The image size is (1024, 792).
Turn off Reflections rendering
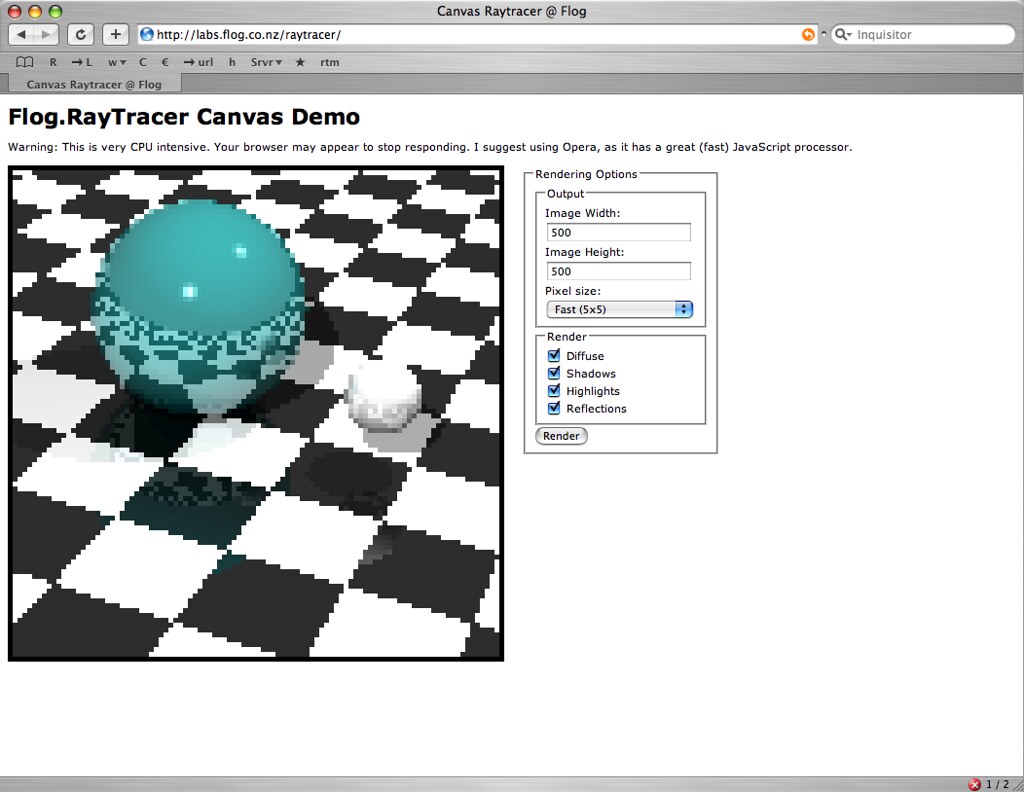click(554, 409)
